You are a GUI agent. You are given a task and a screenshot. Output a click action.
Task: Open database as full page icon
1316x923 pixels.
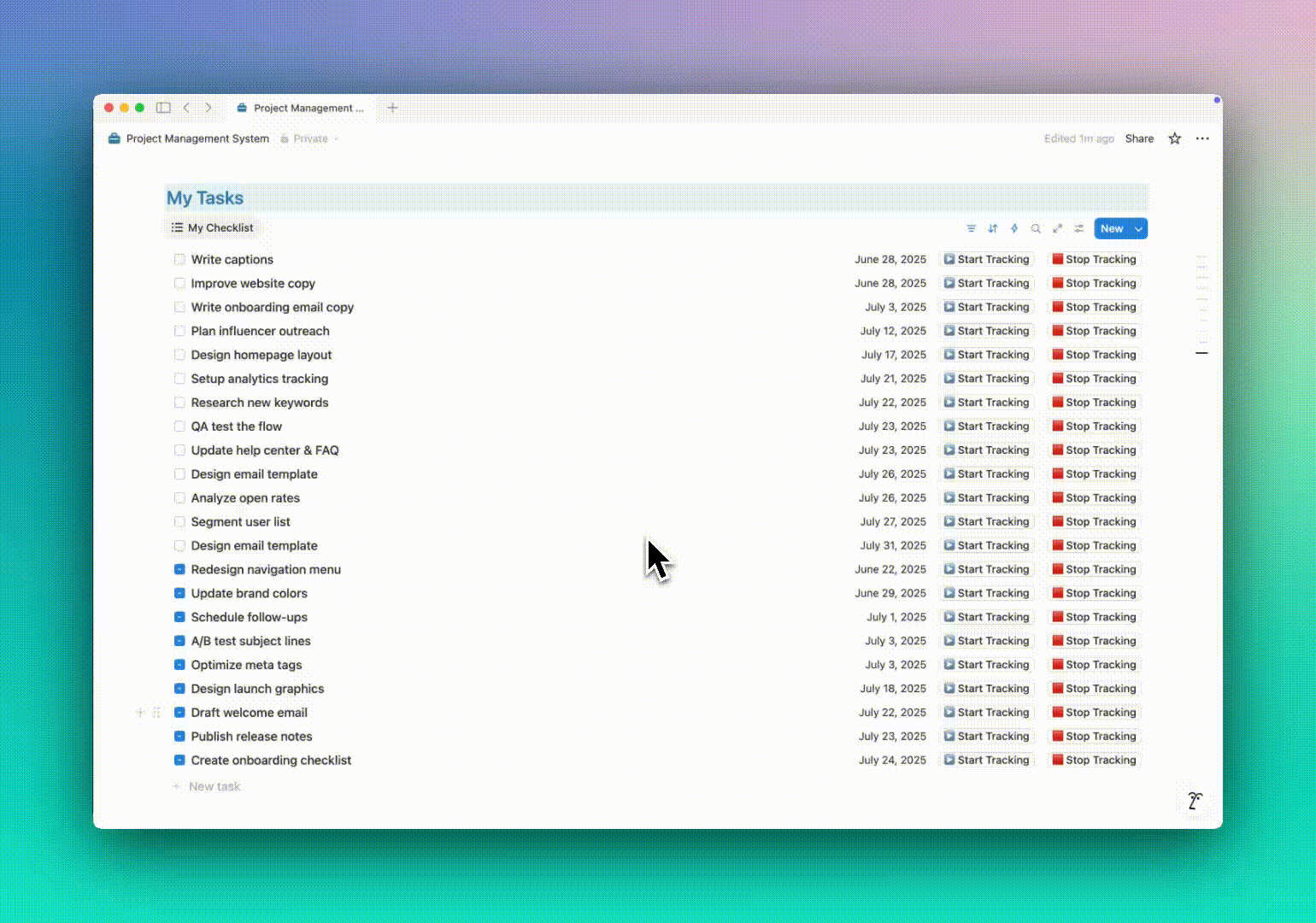(x=1057, y=228)
